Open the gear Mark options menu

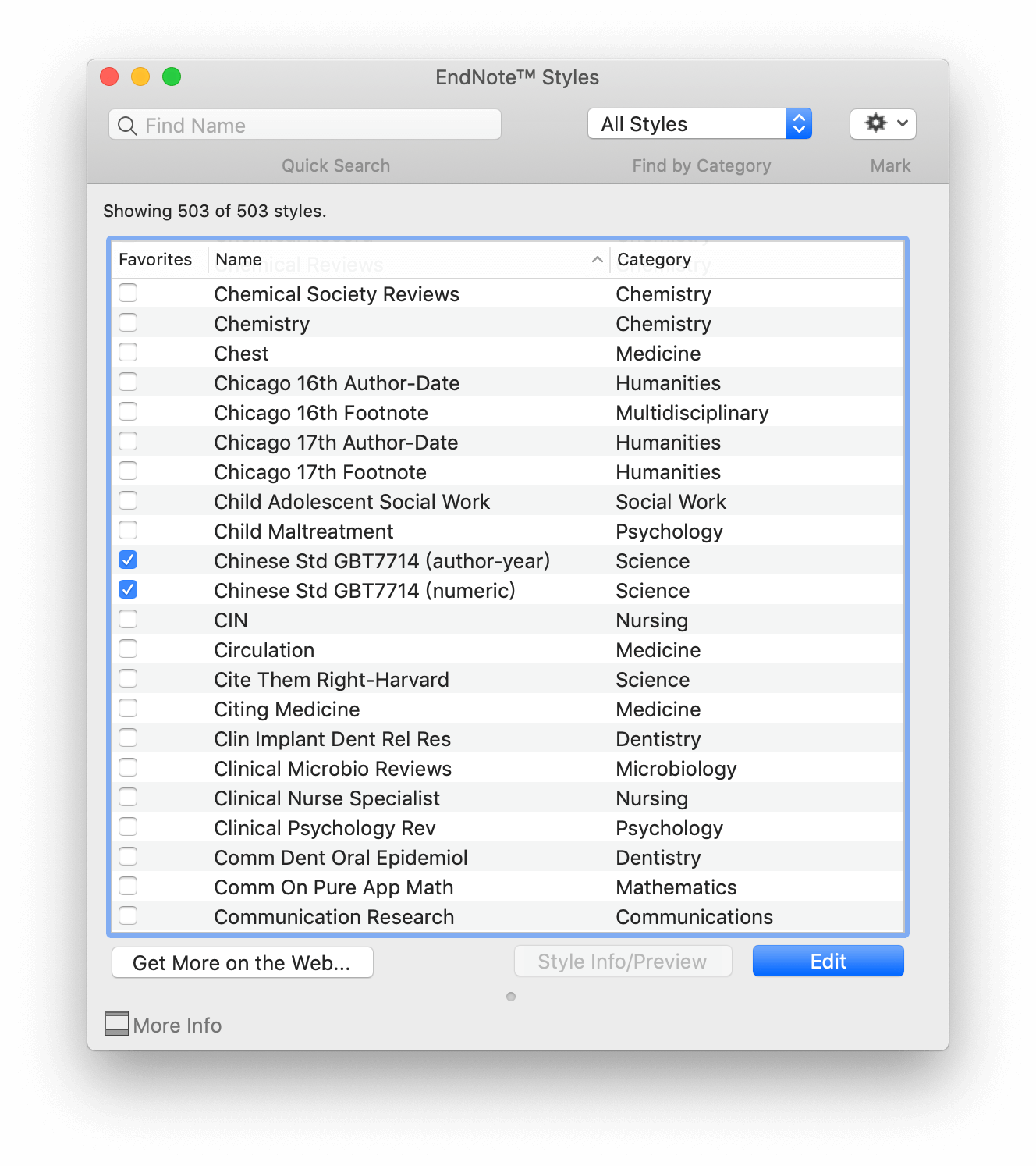point(882,123)
